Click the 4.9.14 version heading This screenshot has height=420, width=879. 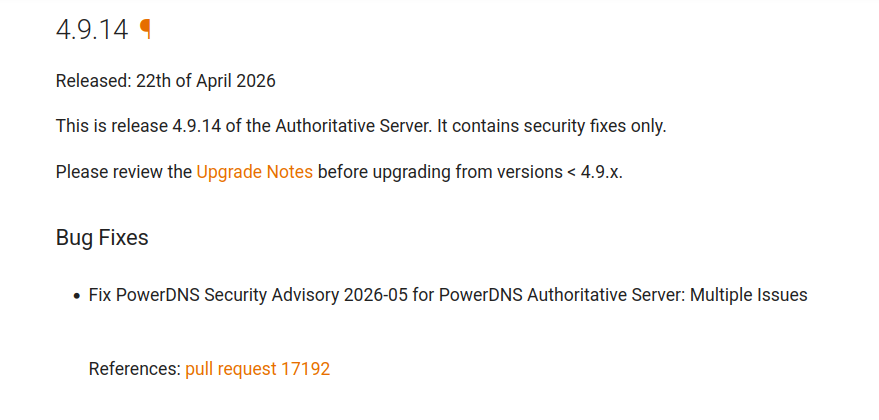click(92, 30)
